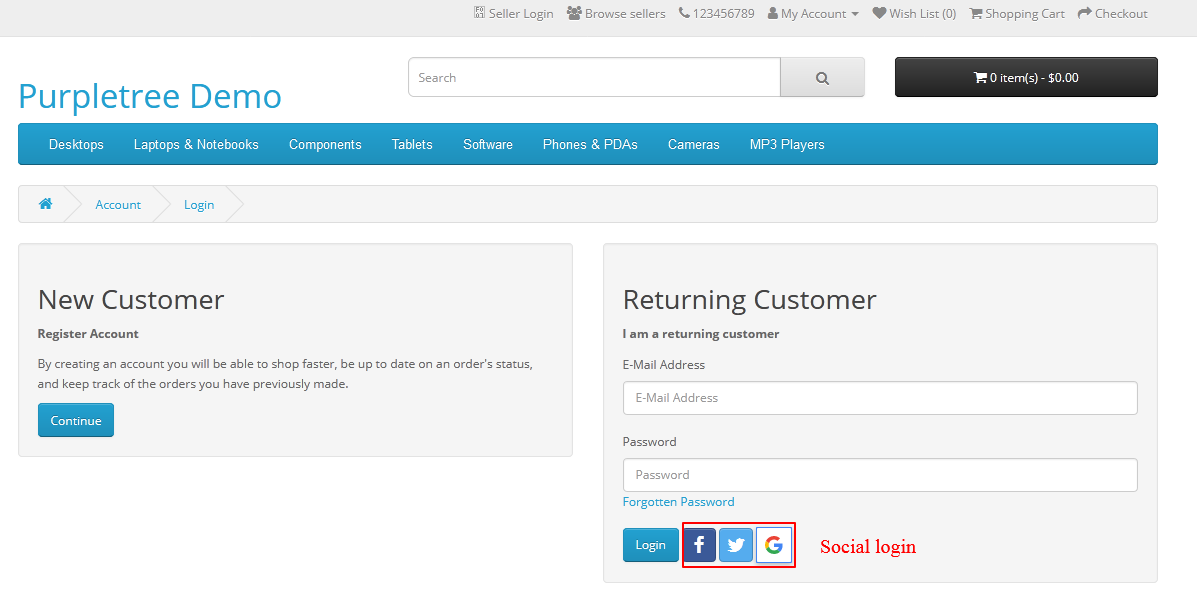Open Wish List (0)

click(x=914, y=14)
